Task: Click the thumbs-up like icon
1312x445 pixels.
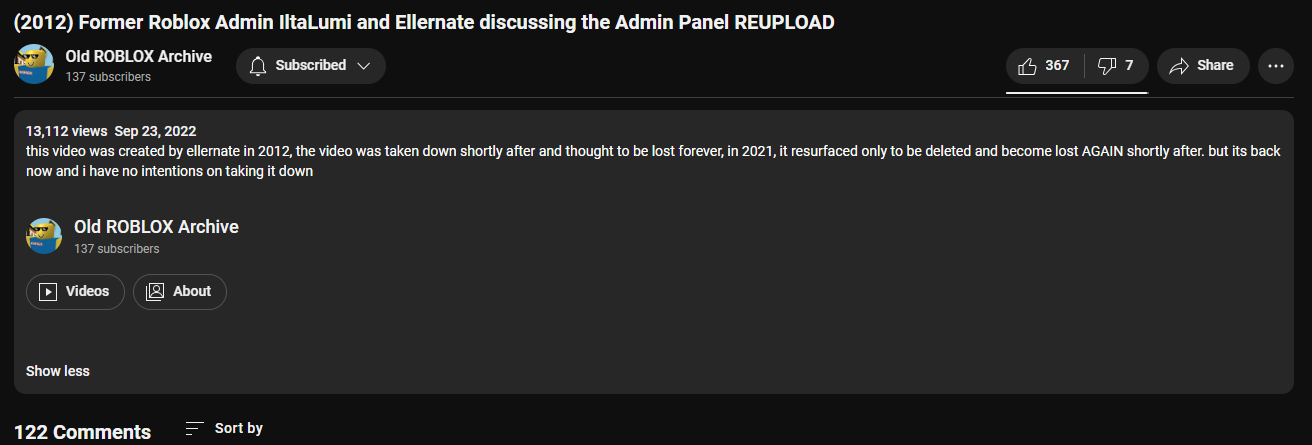Action: click(x=1027, y=66)
